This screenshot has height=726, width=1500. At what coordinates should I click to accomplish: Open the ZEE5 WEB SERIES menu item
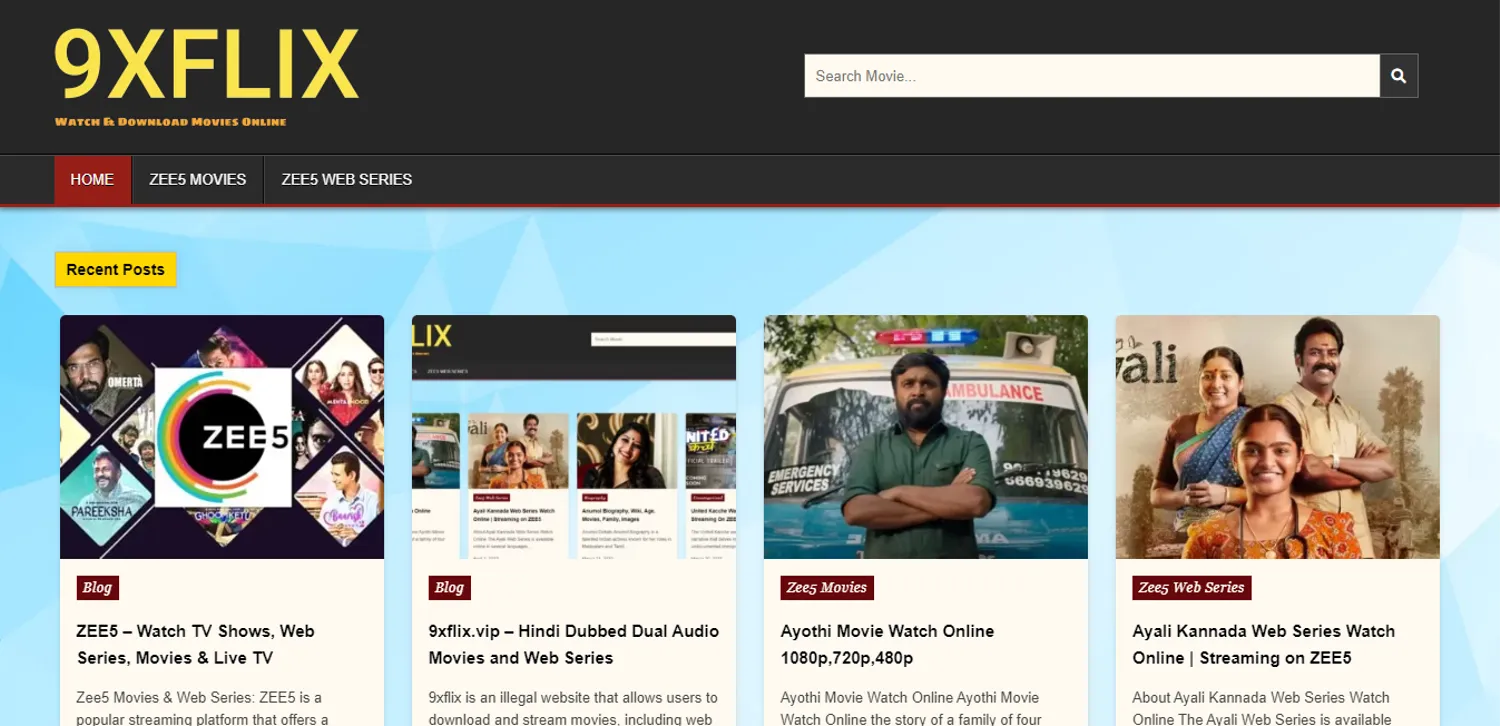pyautogui.click(x=347, y=180)
